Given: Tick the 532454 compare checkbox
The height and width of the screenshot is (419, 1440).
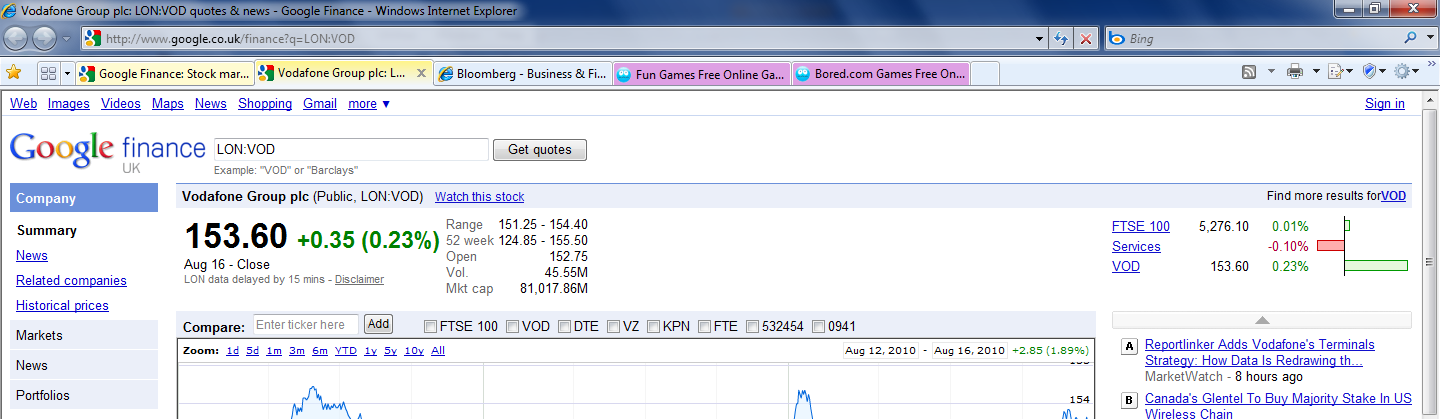Looking at the screenshot, I should (x=752, y=327).
